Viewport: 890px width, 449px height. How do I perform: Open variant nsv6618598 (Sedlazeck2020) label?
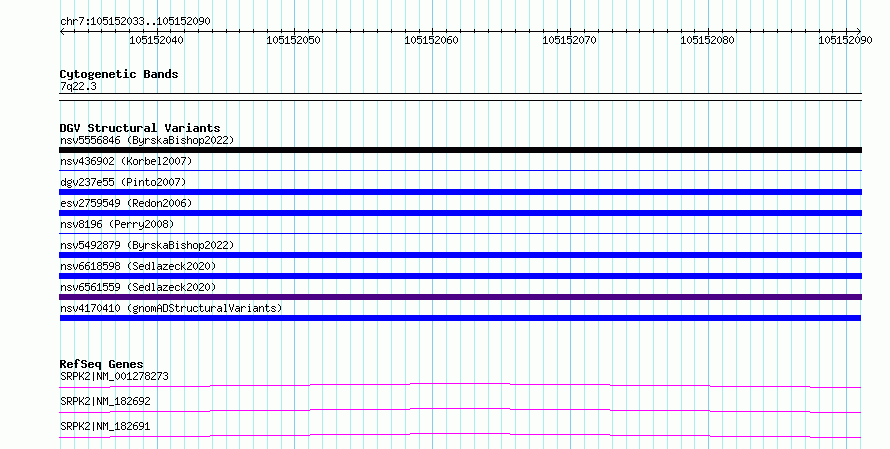point(138,266)
